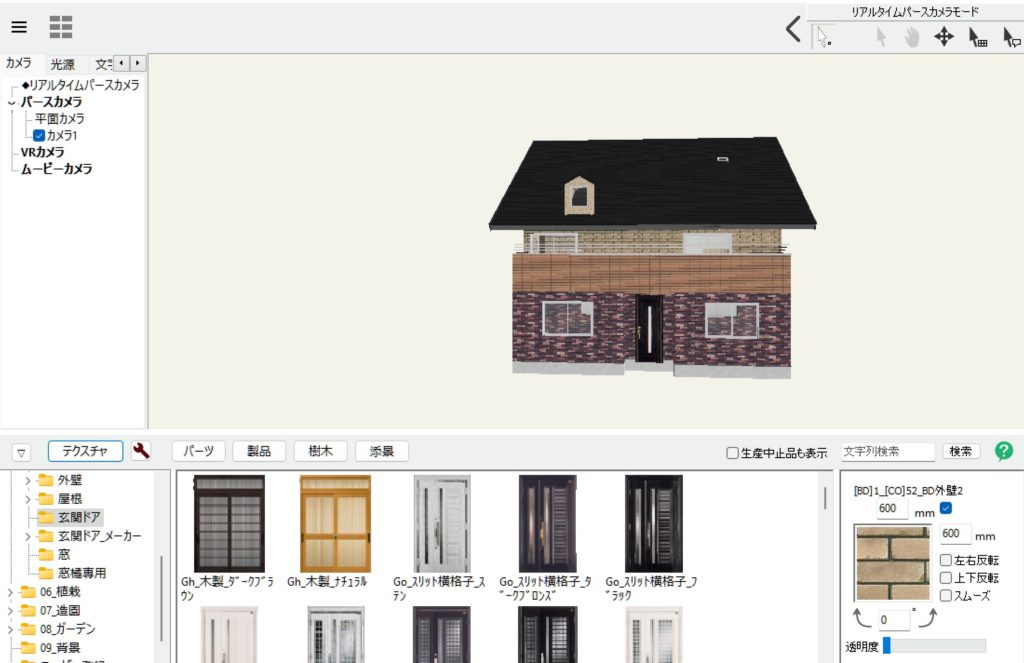Toggle the カメラ1 checkbox
This screenshot has width=1024, height=663.
click(39, 135)
